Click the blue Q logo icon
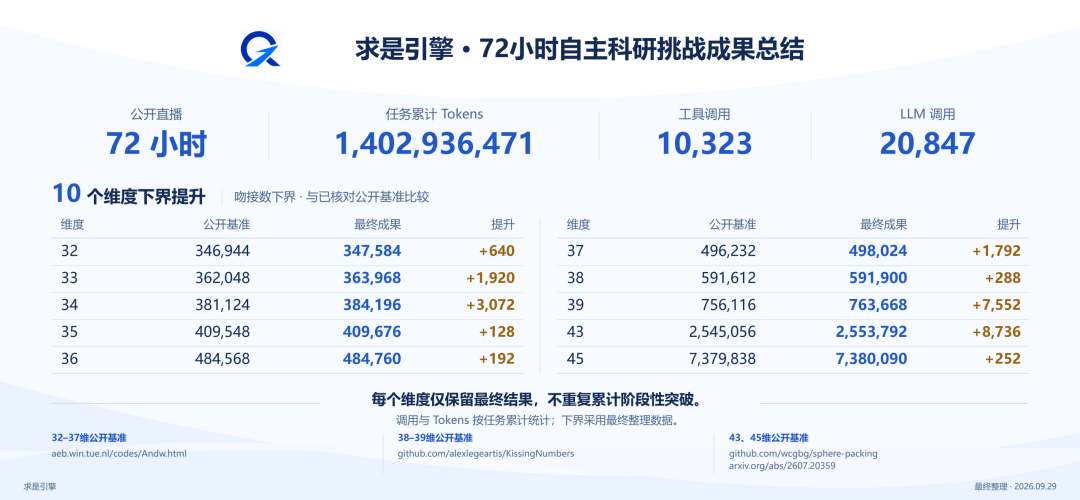This screenshot has height=500, width=1080. [x=260, y=50]
